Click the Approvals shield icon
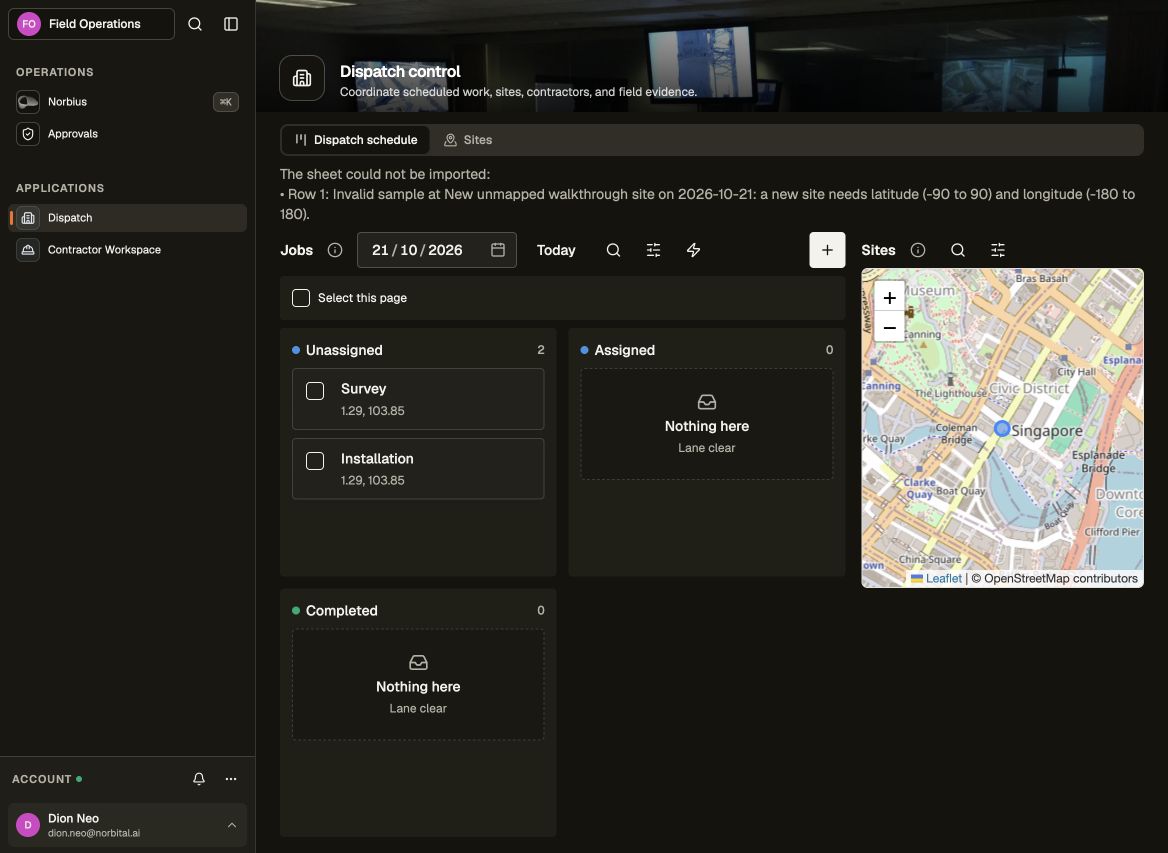This screenshot has width=1168, height=853. pos(28,134)
